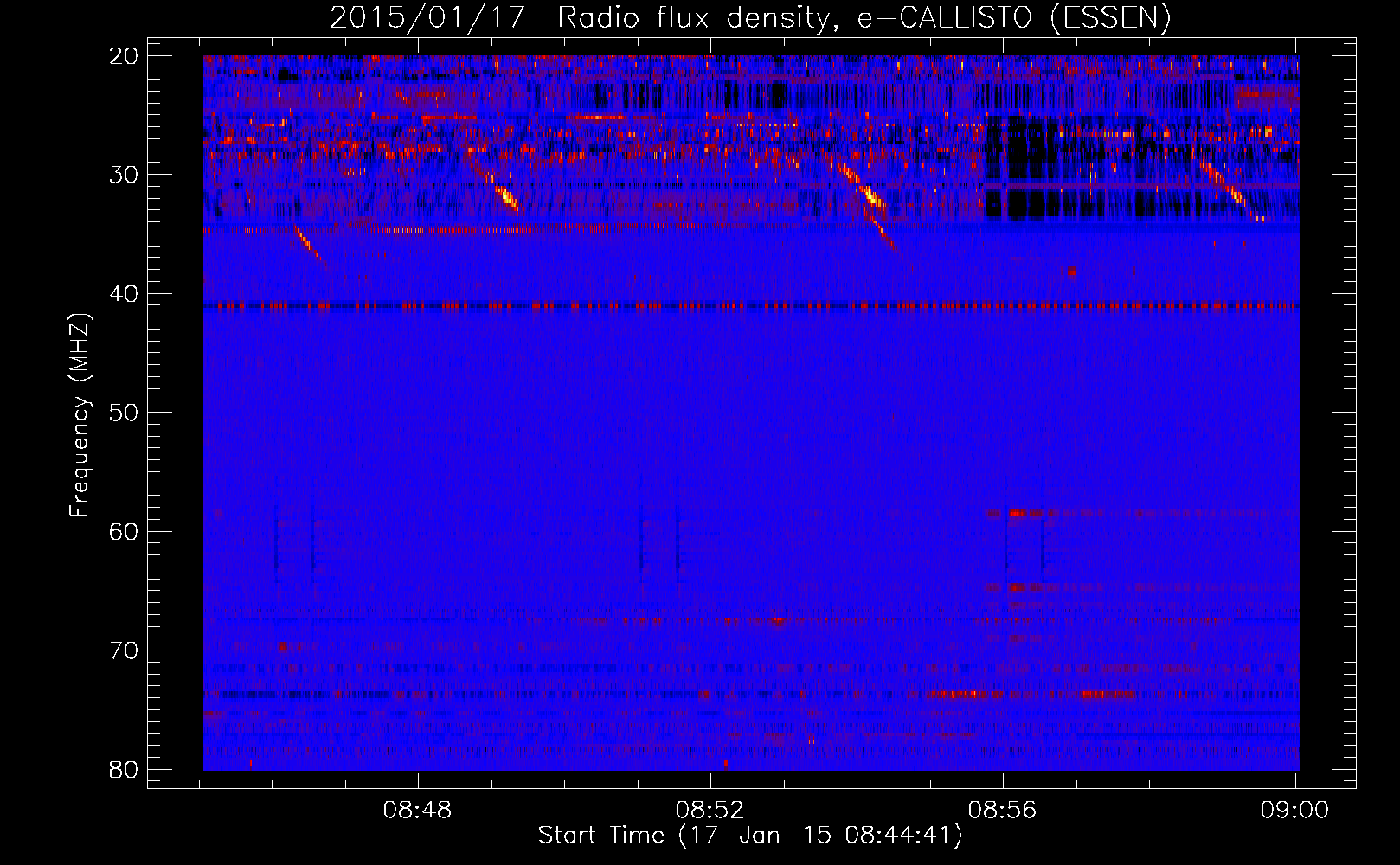Click the 08:52 time tick label
1400x865 pixels.
coord(710,811)
